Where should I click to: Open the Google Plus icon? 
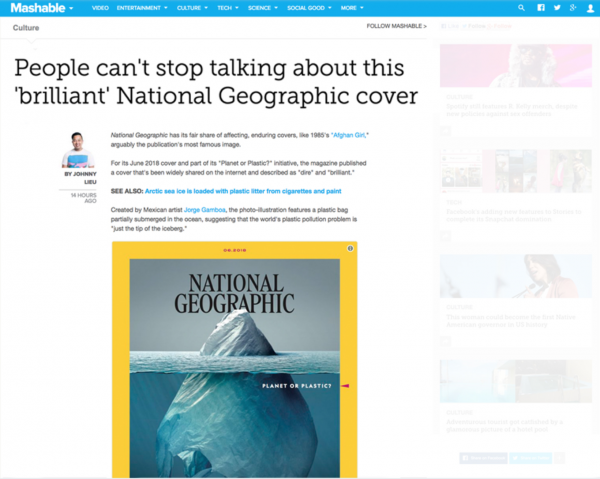point(573,8)
